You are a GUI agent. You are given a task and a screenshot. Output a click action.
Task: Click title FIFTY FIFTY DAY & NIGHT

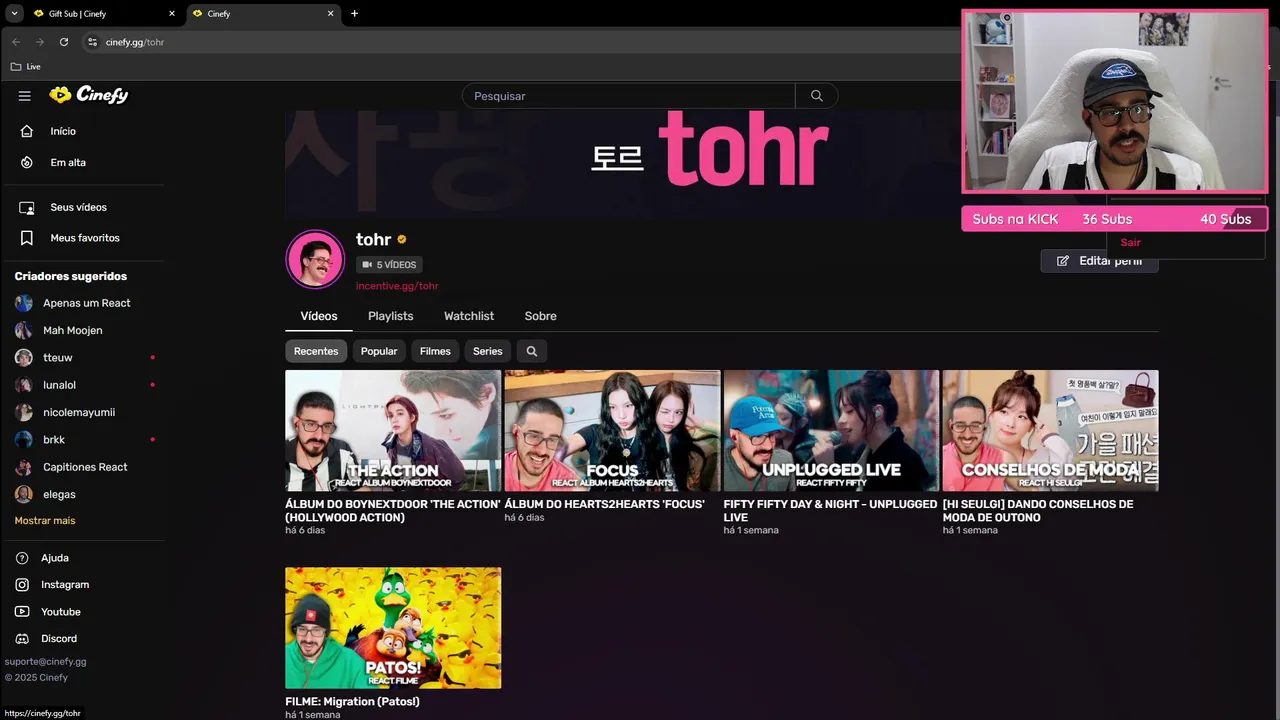click(830, 511)
